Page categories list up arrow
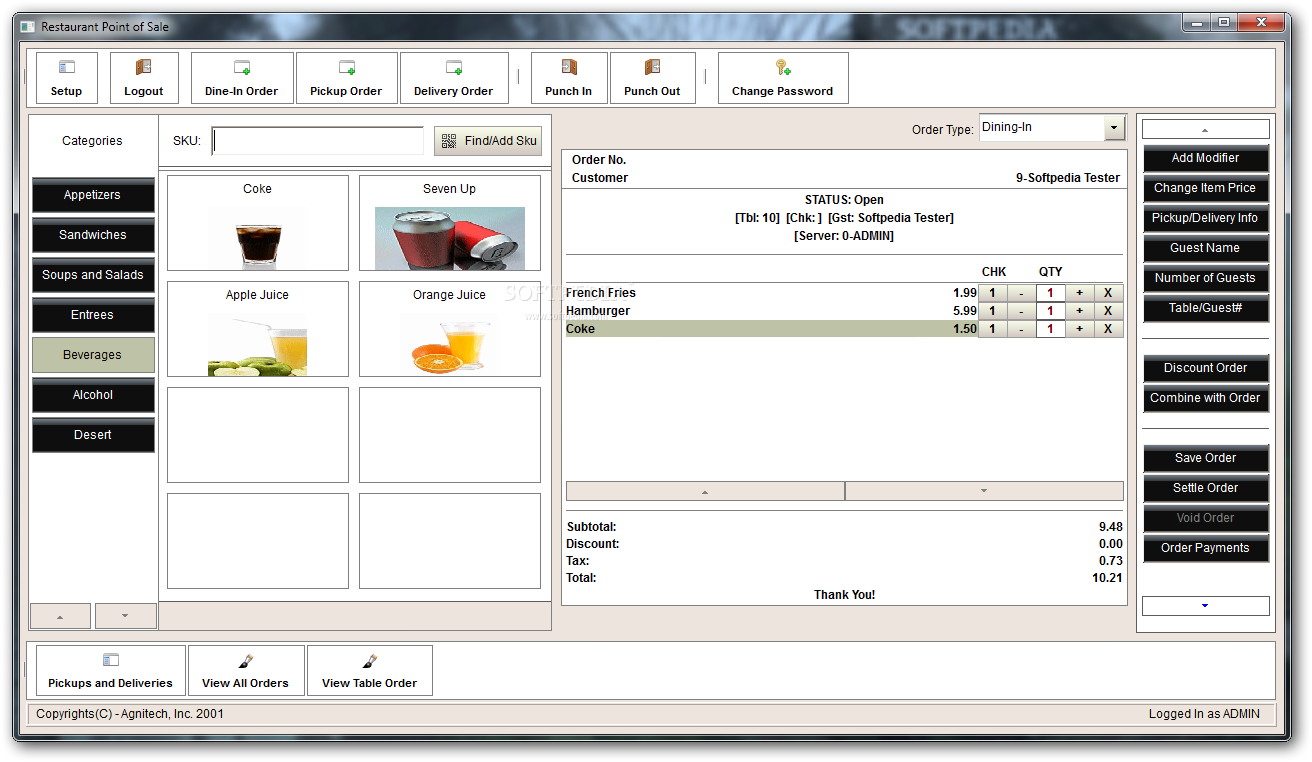Viewport: 1312px width, 762px height. click(x=60, y=616)
